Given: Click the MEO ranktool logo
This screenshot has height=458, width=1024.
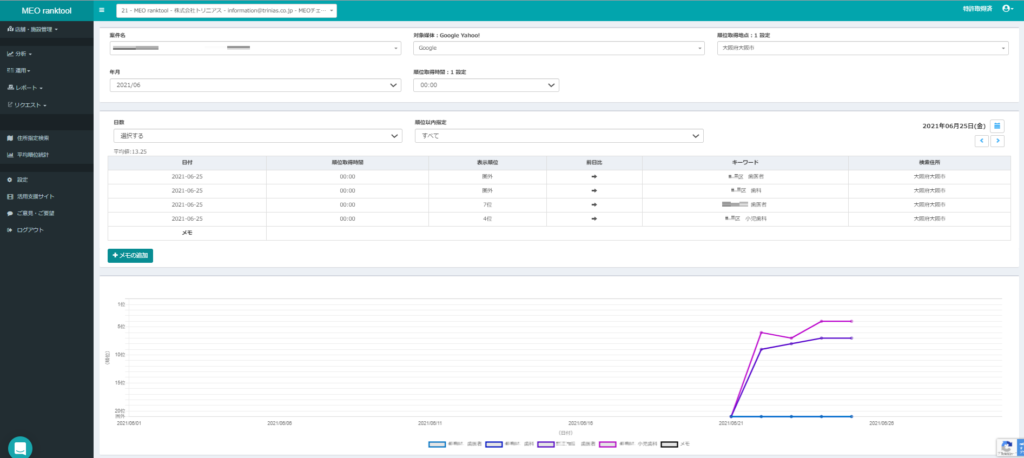Looking at the screenshot, I should (x=46, y=10).
